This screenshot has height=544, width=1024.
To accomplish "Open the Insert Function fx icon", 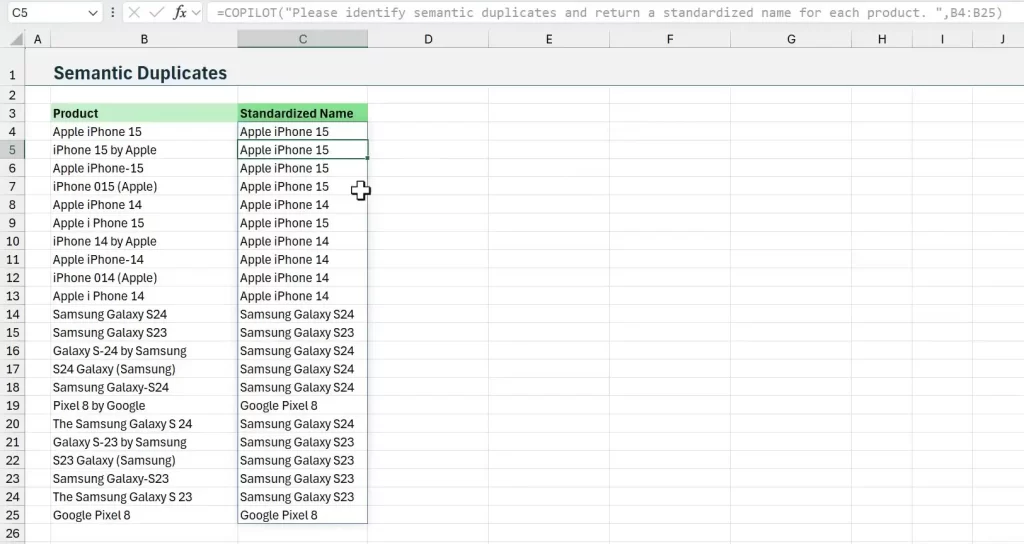I will coord(180,13).
